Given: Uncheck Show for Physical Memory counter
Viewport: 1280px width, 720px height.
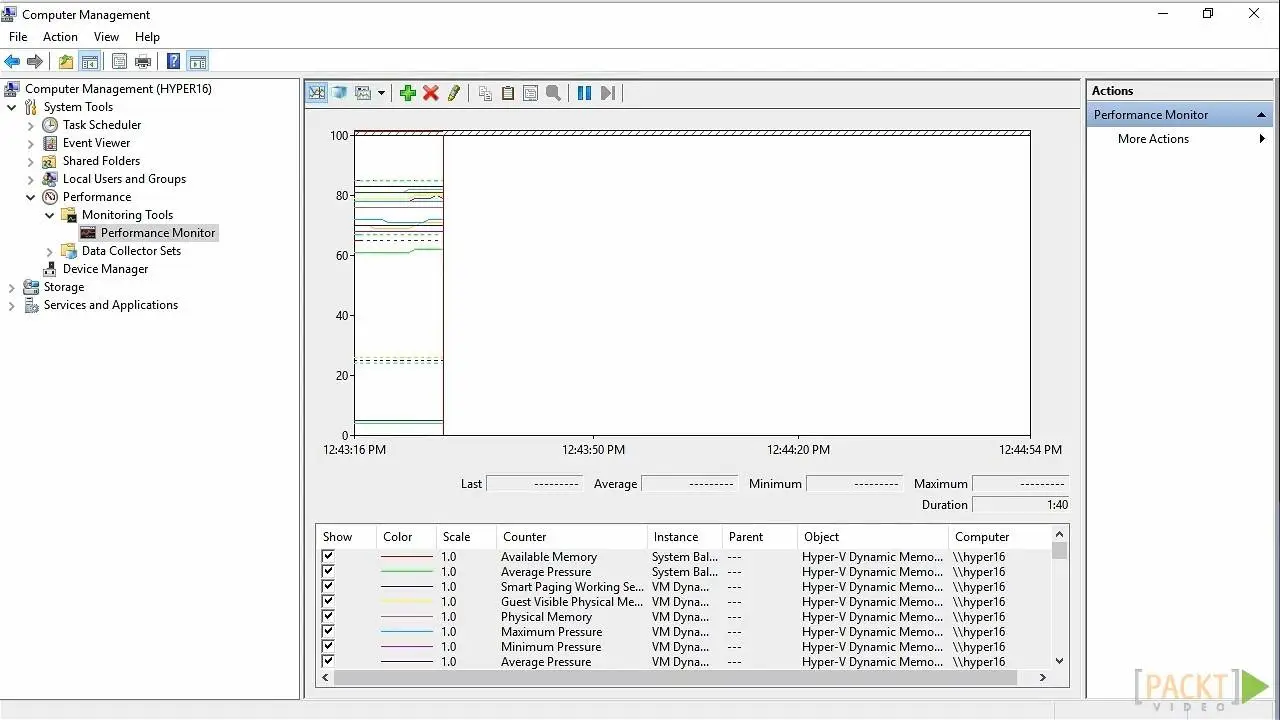Looking at the screenshot, I should (x=328, y=616).
